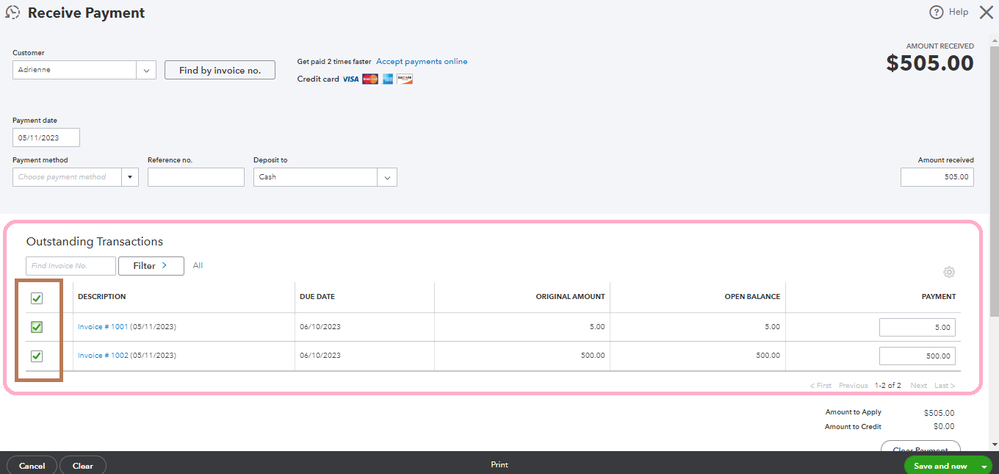Click the Reference no. field
999x474 pixels.
tap(196, 177)
